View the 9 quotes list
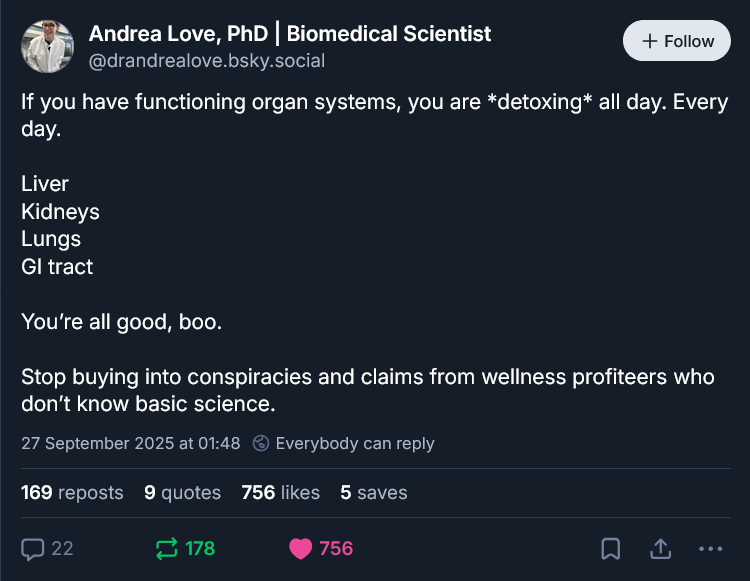Screen dimensions: 750x581 pos(182,492)
